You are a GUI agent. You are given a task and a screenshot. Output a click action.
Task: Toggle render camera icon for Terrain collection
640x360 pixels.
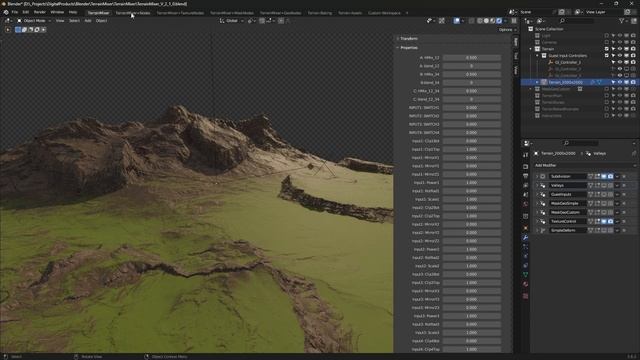[633, 49]
